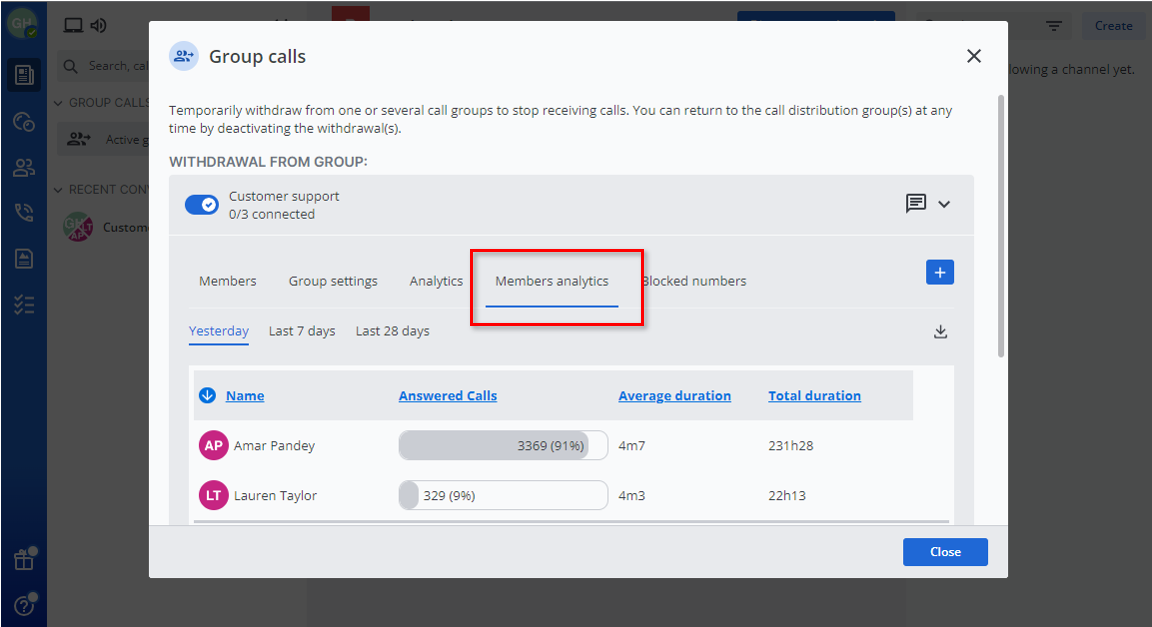Collapse the GROUP CALLS section
The image size is (1152, 627).
(59, 103)
